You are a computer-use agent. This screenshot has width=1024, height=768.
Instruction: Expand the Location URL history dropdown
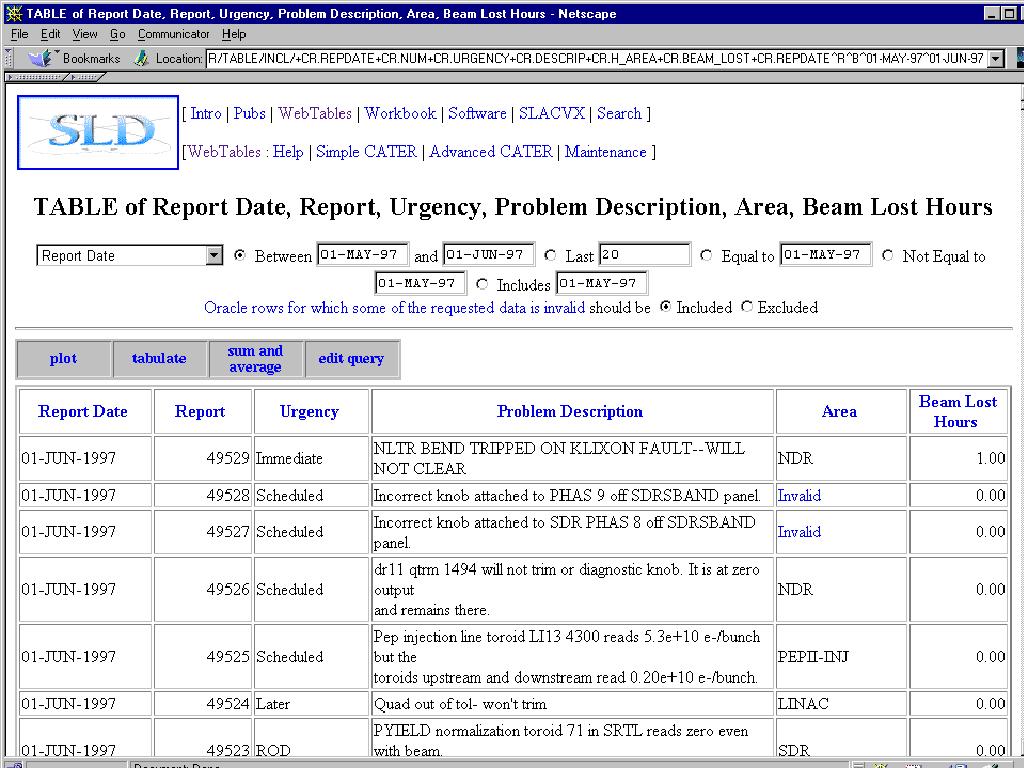pos(995,59)
